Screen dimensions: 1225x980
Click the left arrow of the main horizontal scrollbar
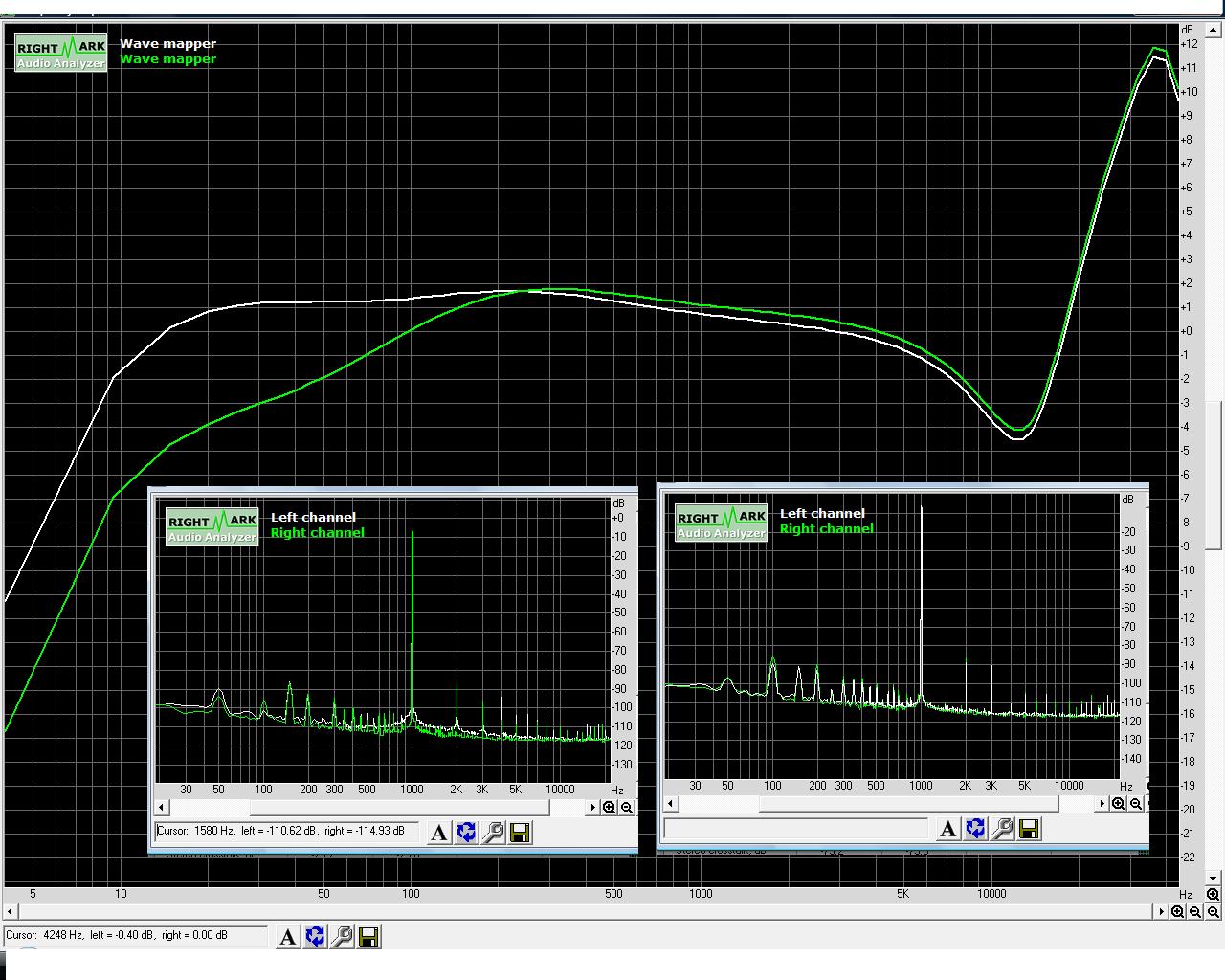pos(11,911)
